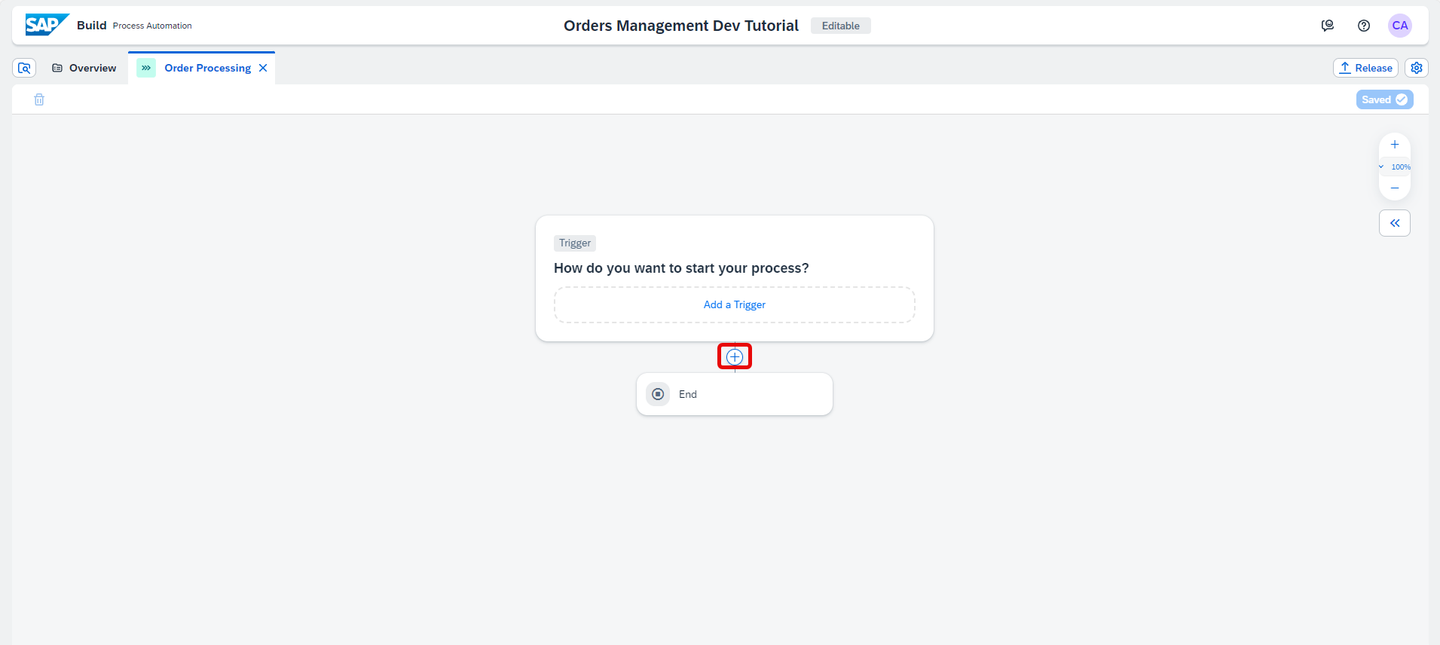Click the End stop icon
Screen dimensions: 1440x645
tap(658, 394)
